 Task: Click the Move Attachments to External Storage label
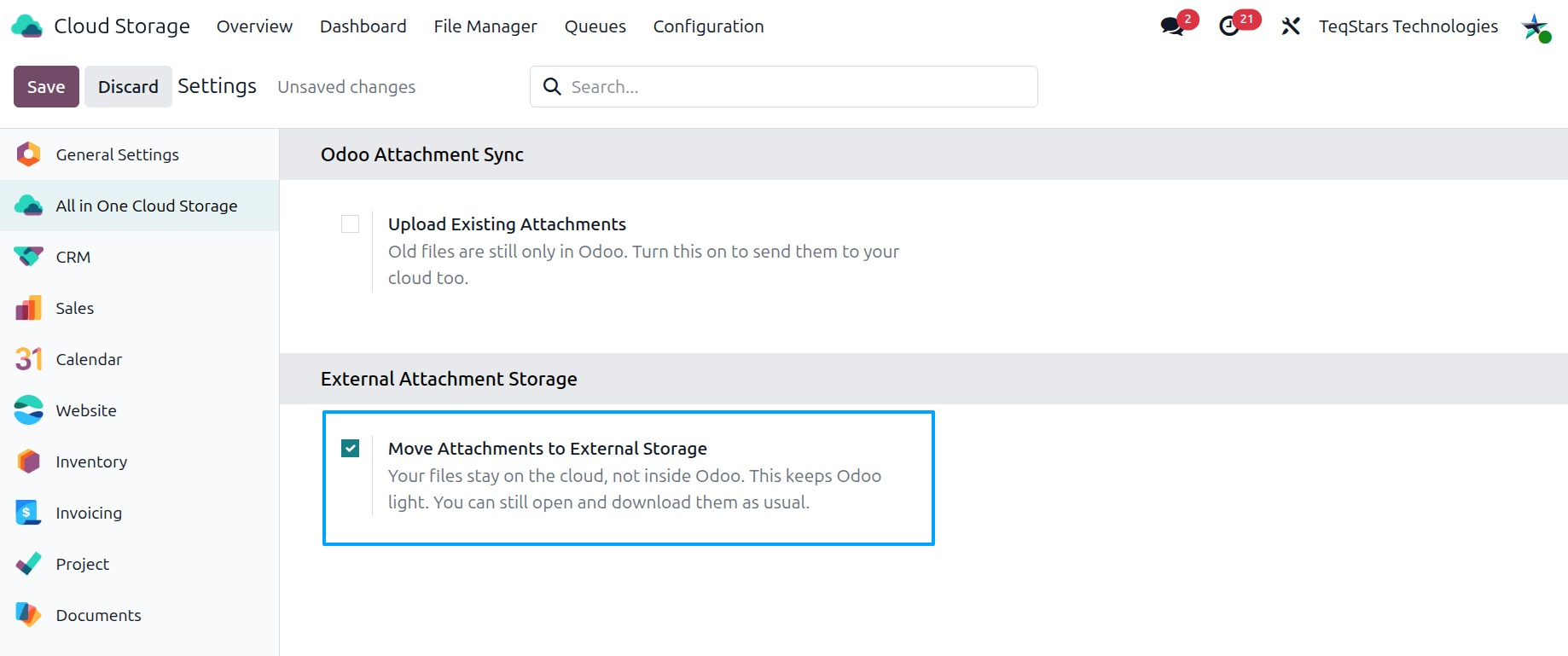pyautogui.click(x=548, y=448)
